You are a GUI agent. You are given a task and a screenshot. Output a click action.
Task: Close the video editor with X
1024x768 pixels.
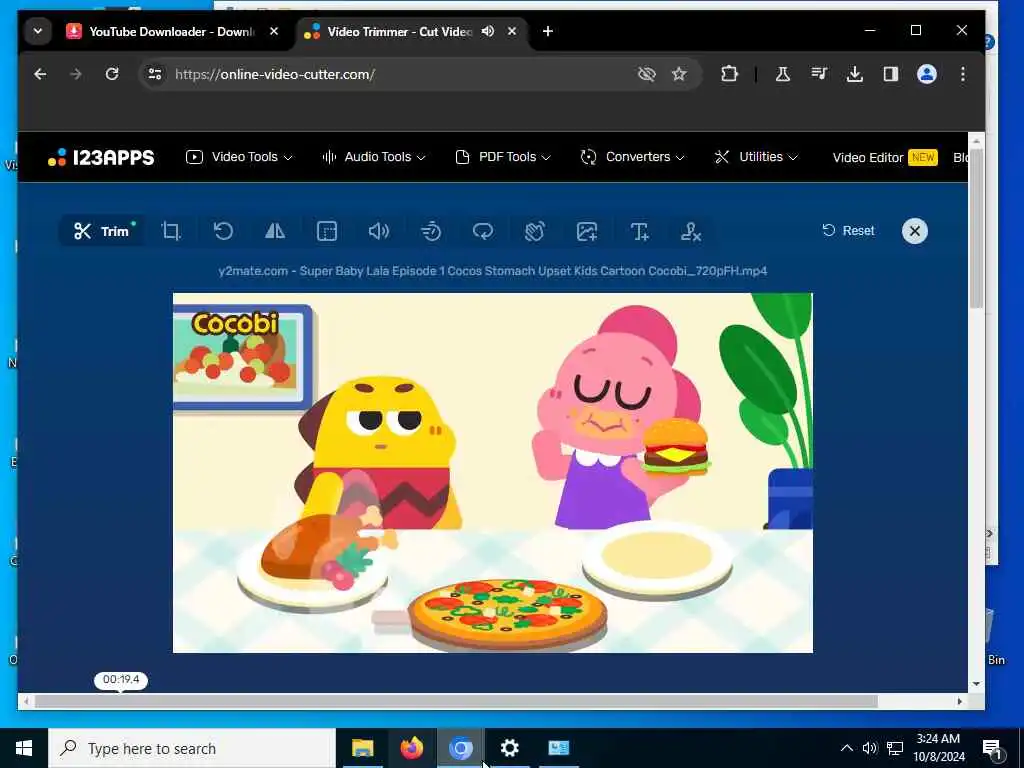pos(914,231)
